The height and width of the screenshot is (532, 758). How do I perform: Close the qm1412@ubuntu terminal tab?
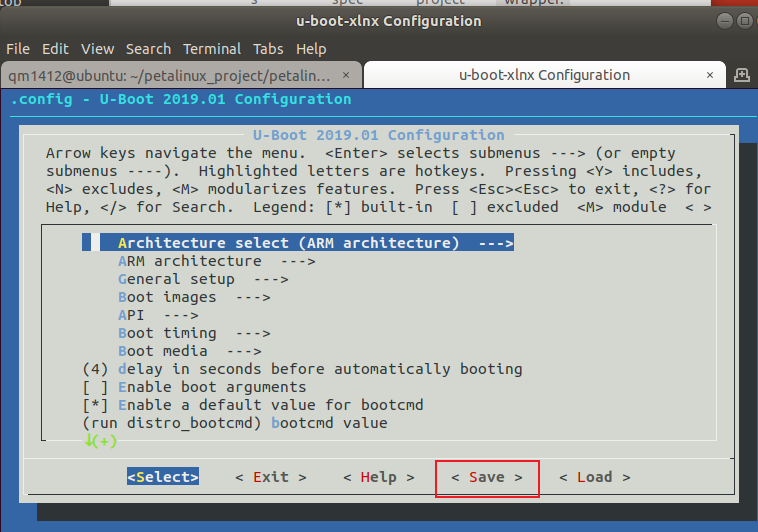coord(346,75)
